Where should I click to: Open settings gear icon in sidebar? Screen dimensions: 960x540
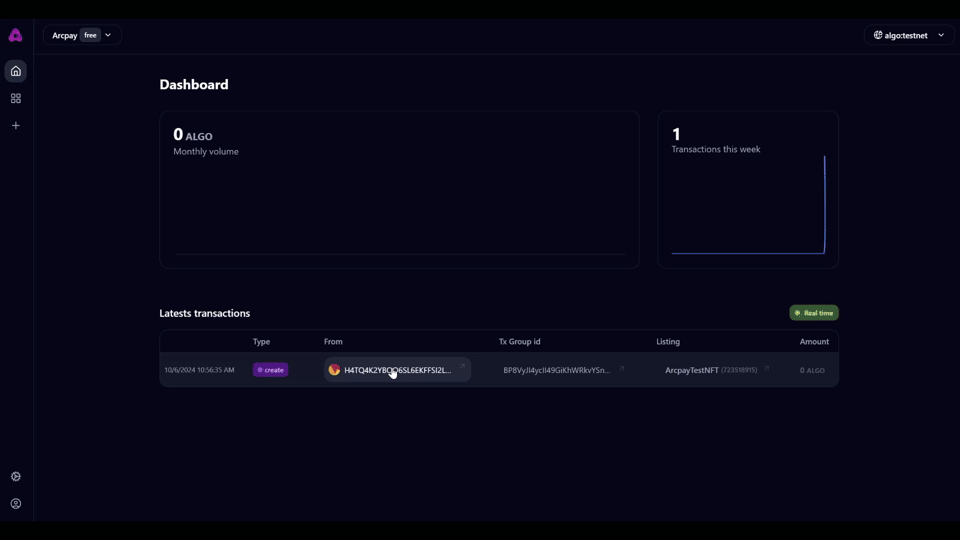point(16,477)
